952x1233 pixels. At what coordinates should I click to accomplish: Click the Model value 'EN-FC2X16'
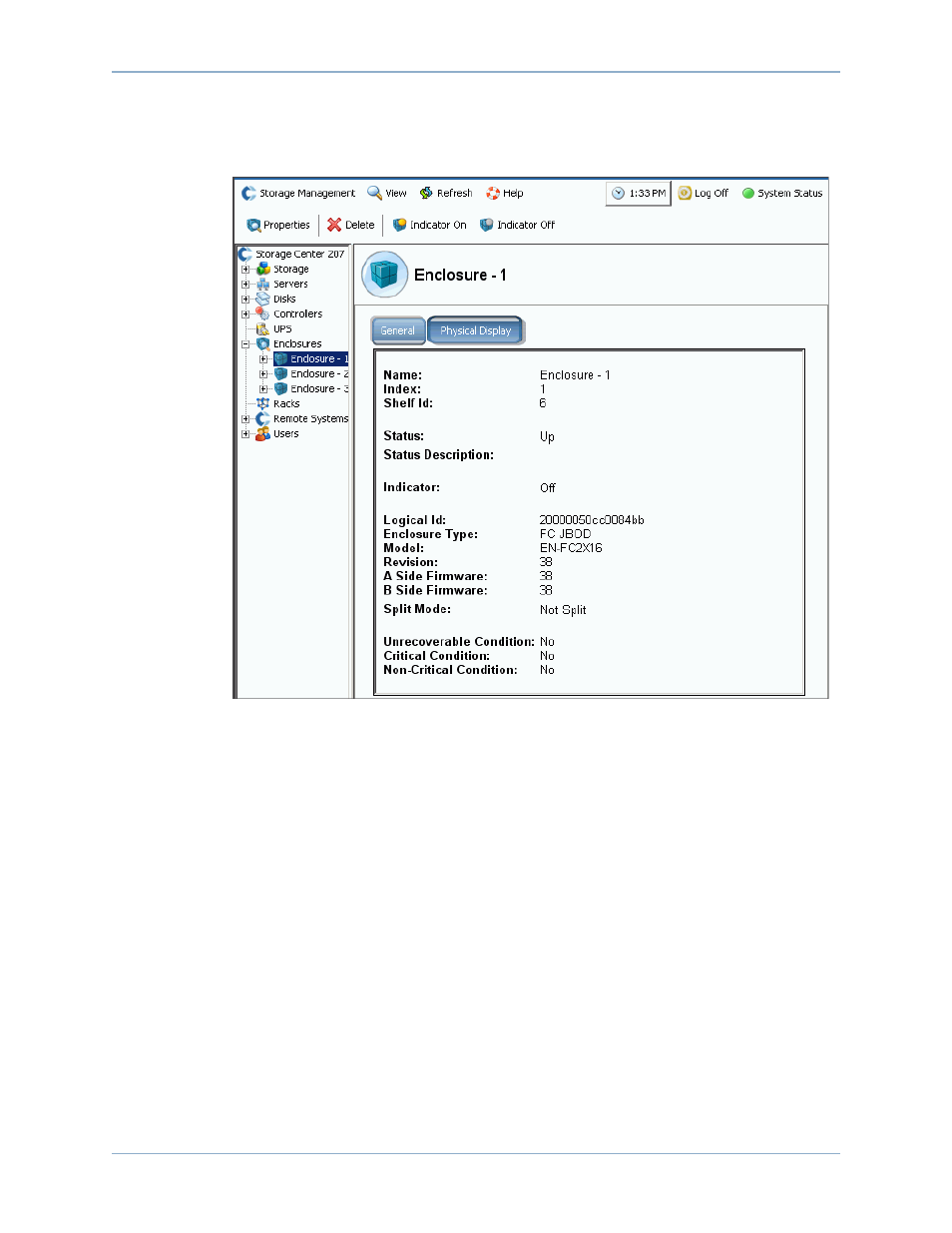(571, 548)
